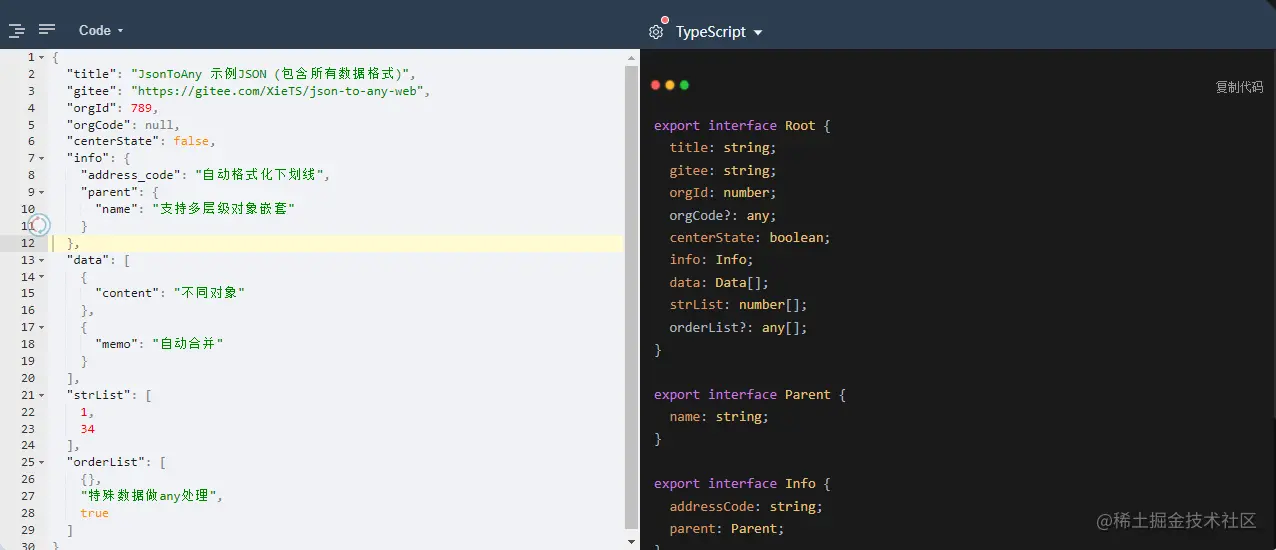Screen dimensions: 1276x550
Task: Click the "parent: Parent;" line
Action: pyautogui.click(x=727, y=529)
